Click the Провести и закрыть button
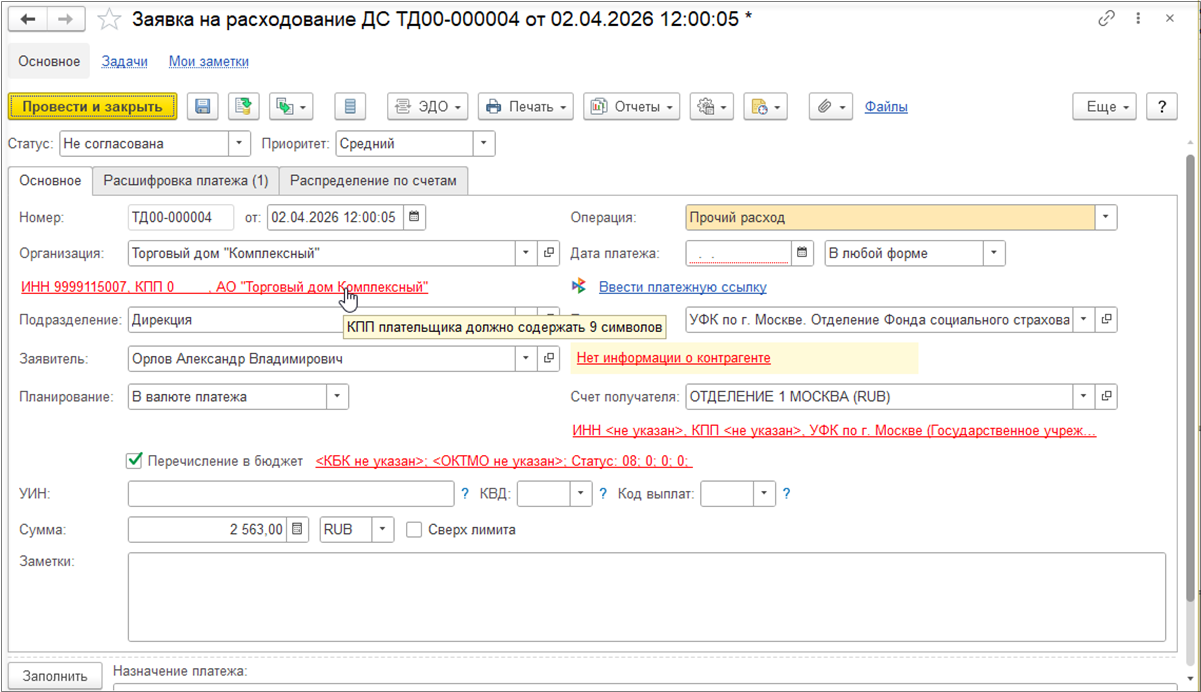Image resolution: width=1201 pixels, height=692 pixels. coord(92,107)
